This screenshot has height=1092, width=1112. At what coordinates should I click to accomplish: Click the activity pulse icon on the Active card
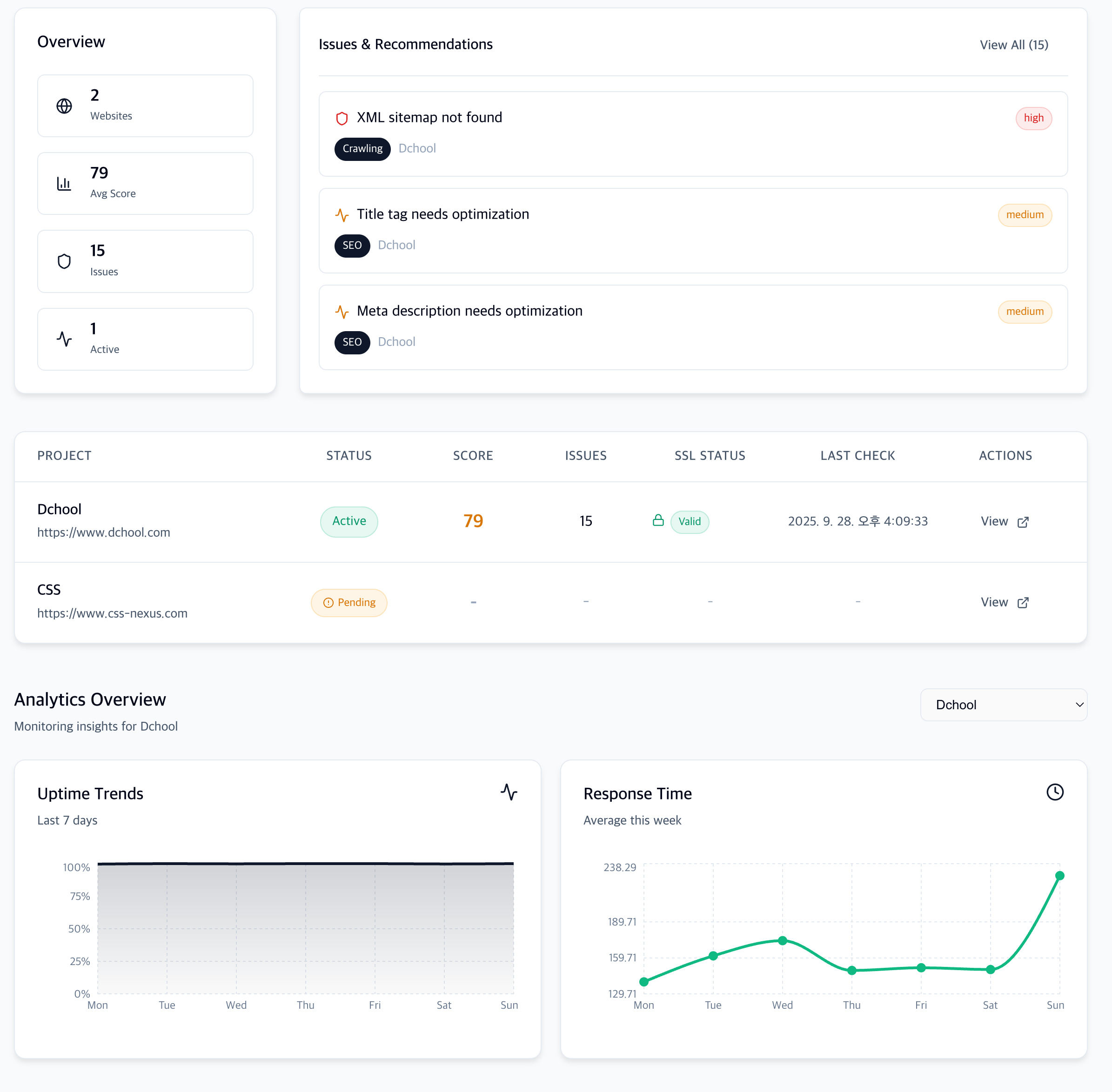click(64, 339)
